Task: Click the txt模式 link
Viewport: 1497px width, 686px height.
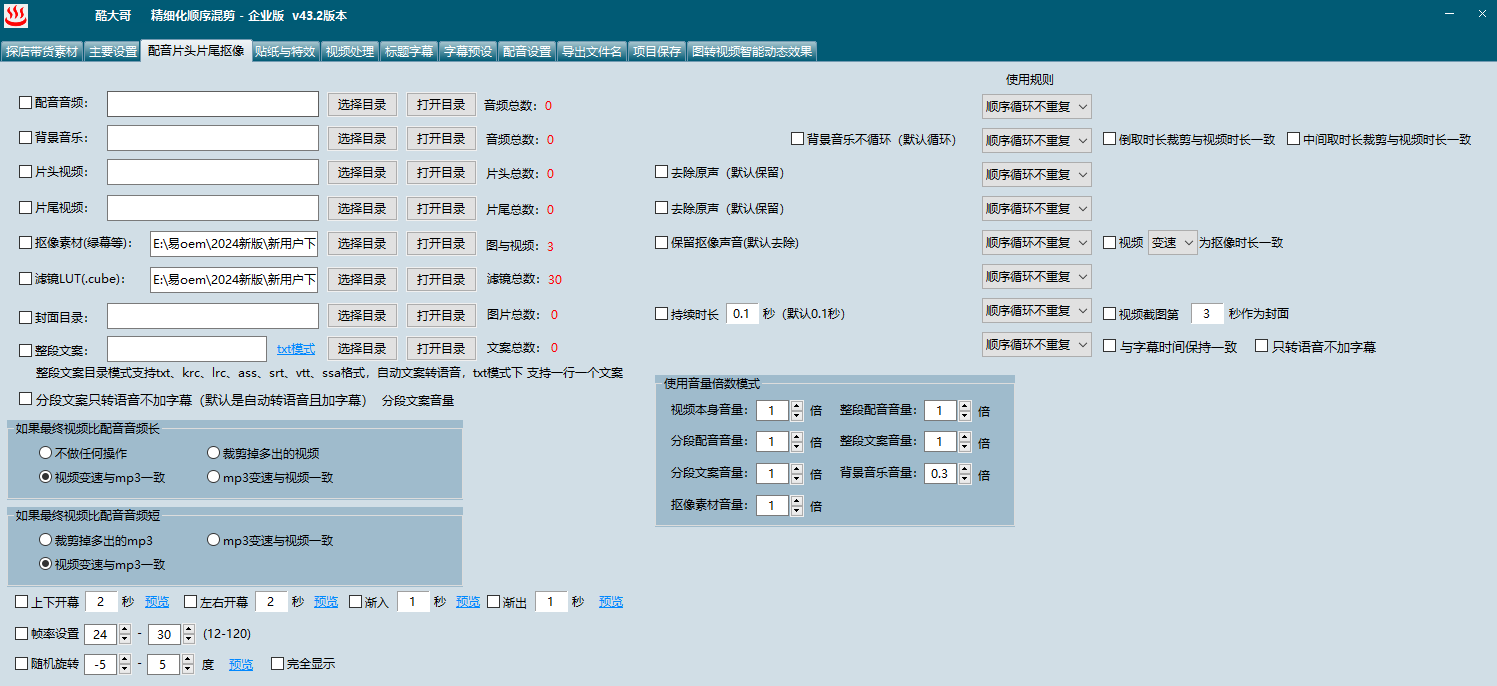Action: point(296,349)
